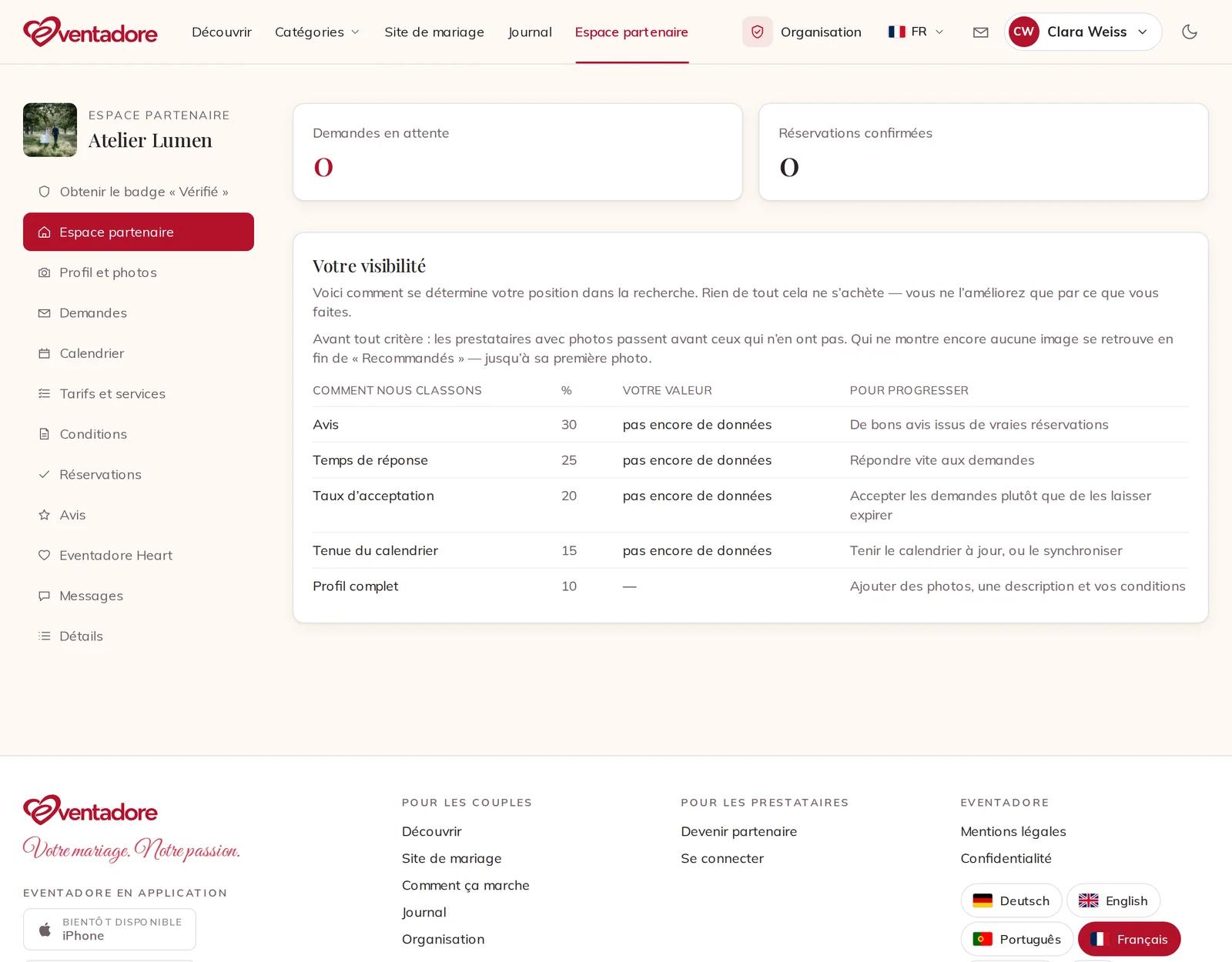
Task: Open the FR language selector
Action: click(x=916, y=32)
